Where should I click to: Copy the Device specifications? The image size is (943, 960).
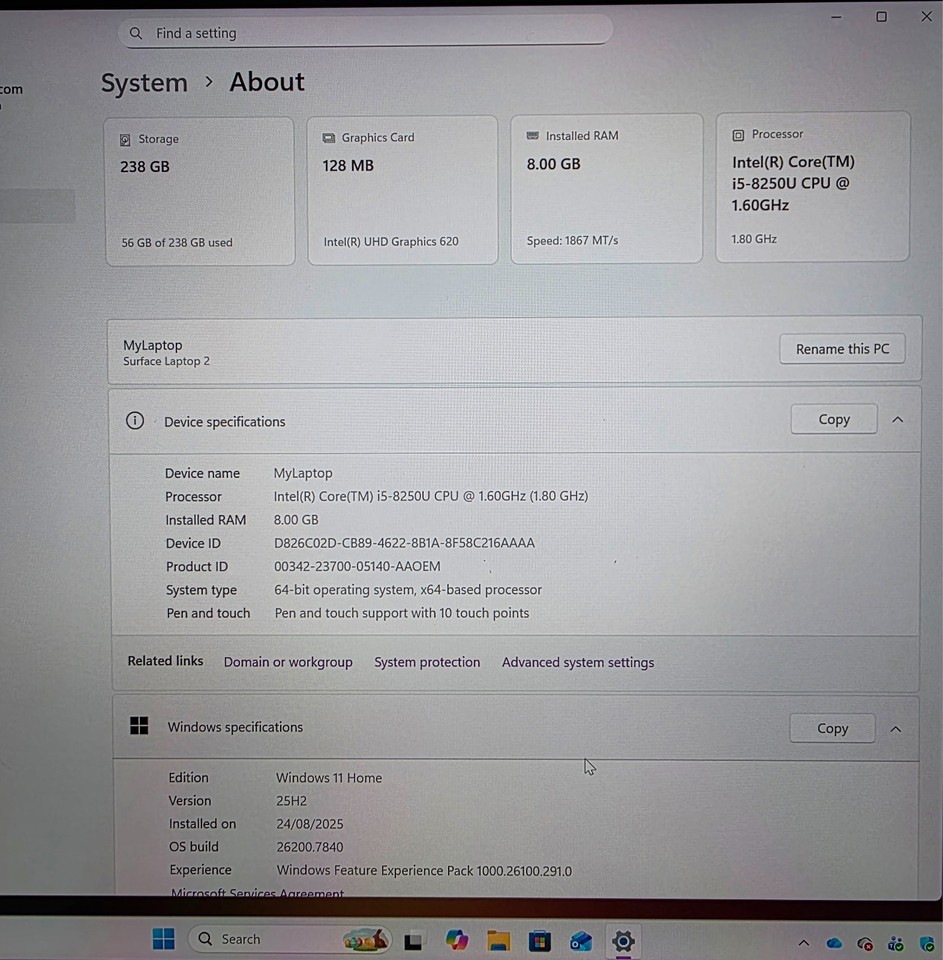pyautogui.click(x=834, y=419)
